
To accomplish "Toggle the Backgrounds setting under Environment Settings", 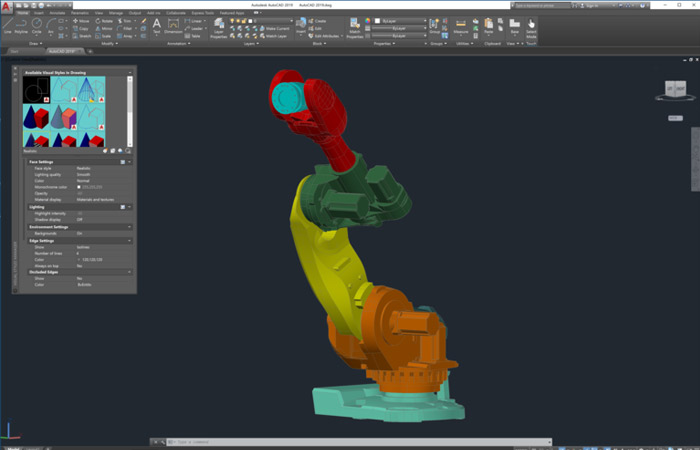I will tap(80, 233).
